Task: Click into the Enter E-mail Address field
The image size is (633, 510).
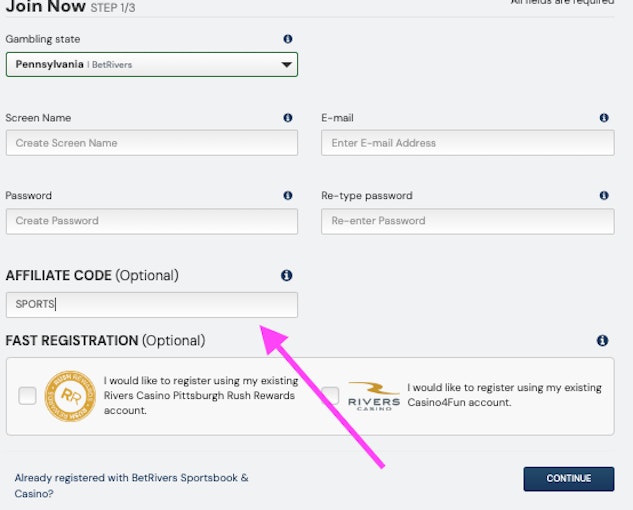Action: point(467,143)
